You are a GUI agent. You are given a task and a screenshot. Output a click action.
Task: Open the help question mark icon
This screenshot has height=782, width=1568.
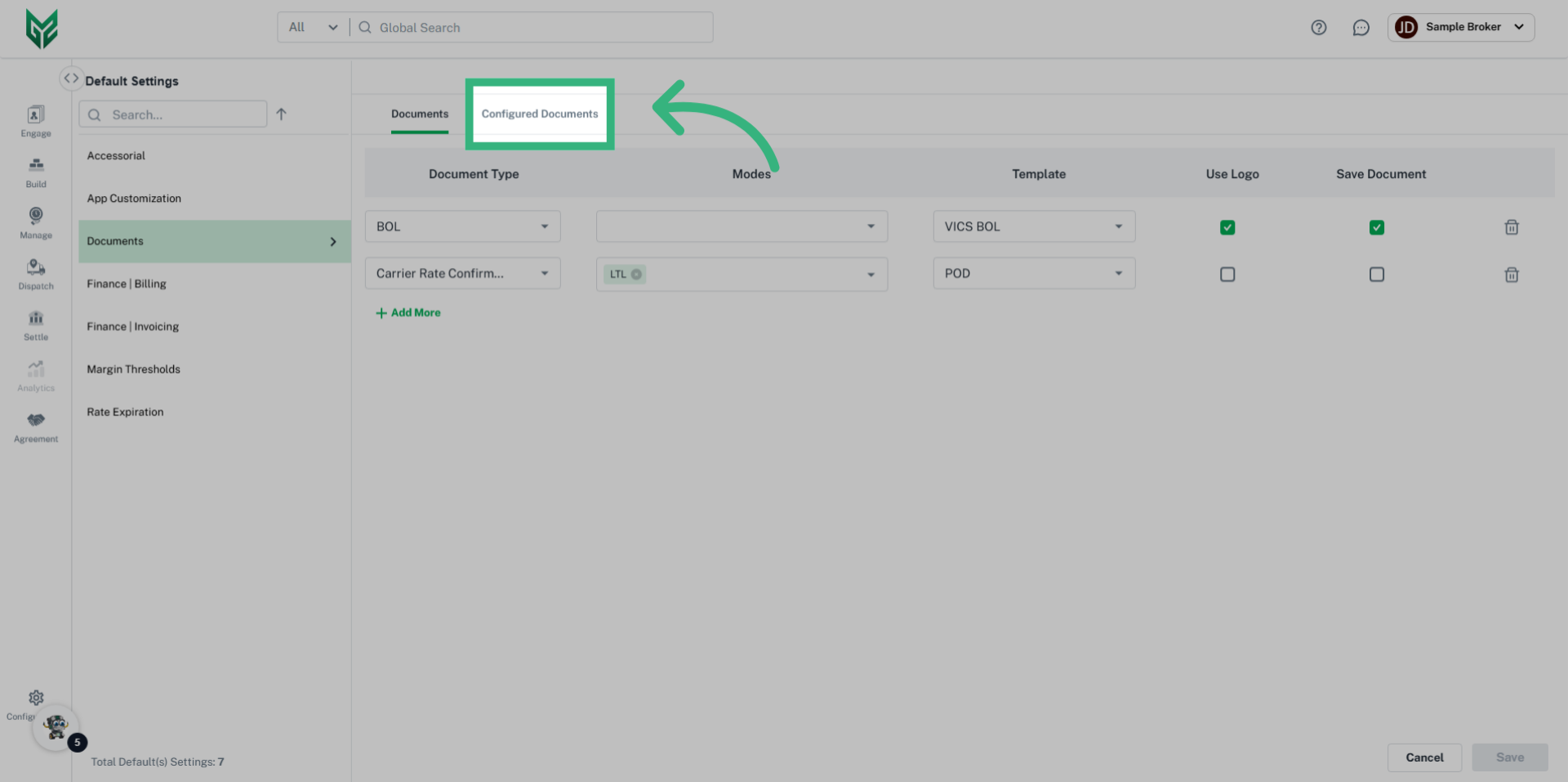(x=1318, y=27)
